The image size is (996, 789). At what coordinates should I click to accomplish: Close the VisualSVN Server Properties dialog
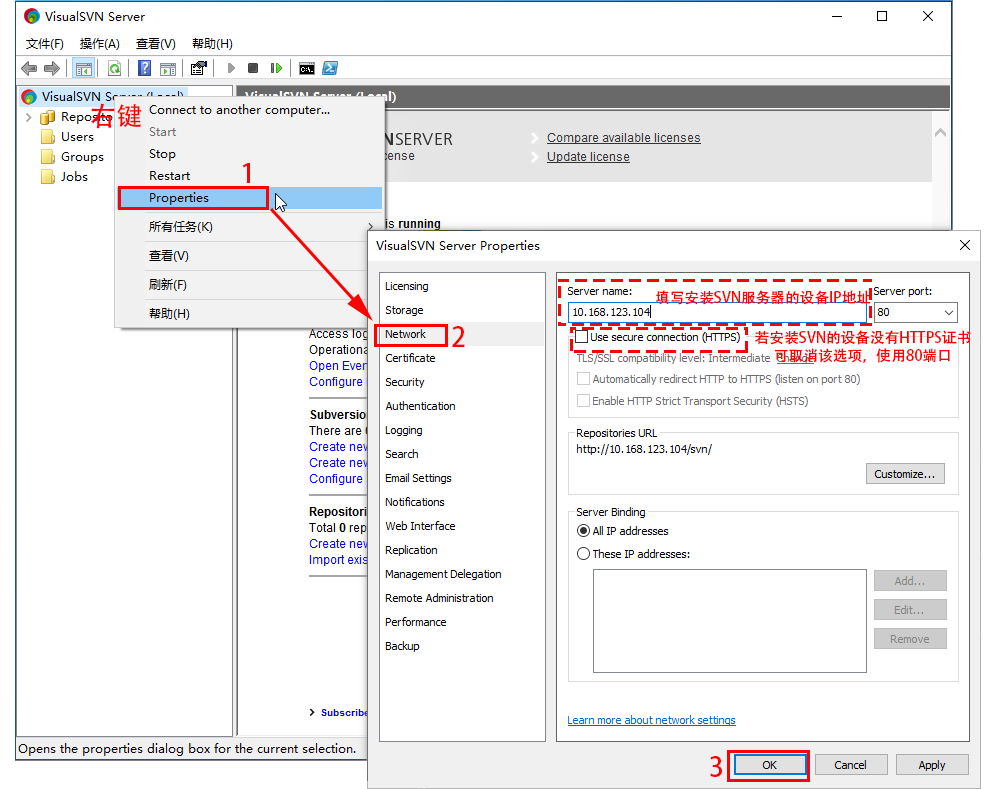tap(964, 245)
